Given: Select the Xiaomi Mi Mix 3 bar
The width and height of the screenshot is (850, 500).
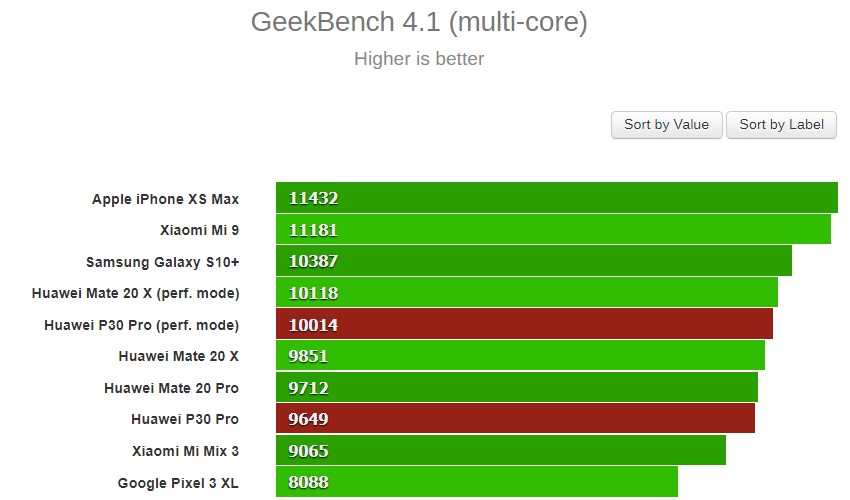Looking at the screenshot, I should (500, 451).
